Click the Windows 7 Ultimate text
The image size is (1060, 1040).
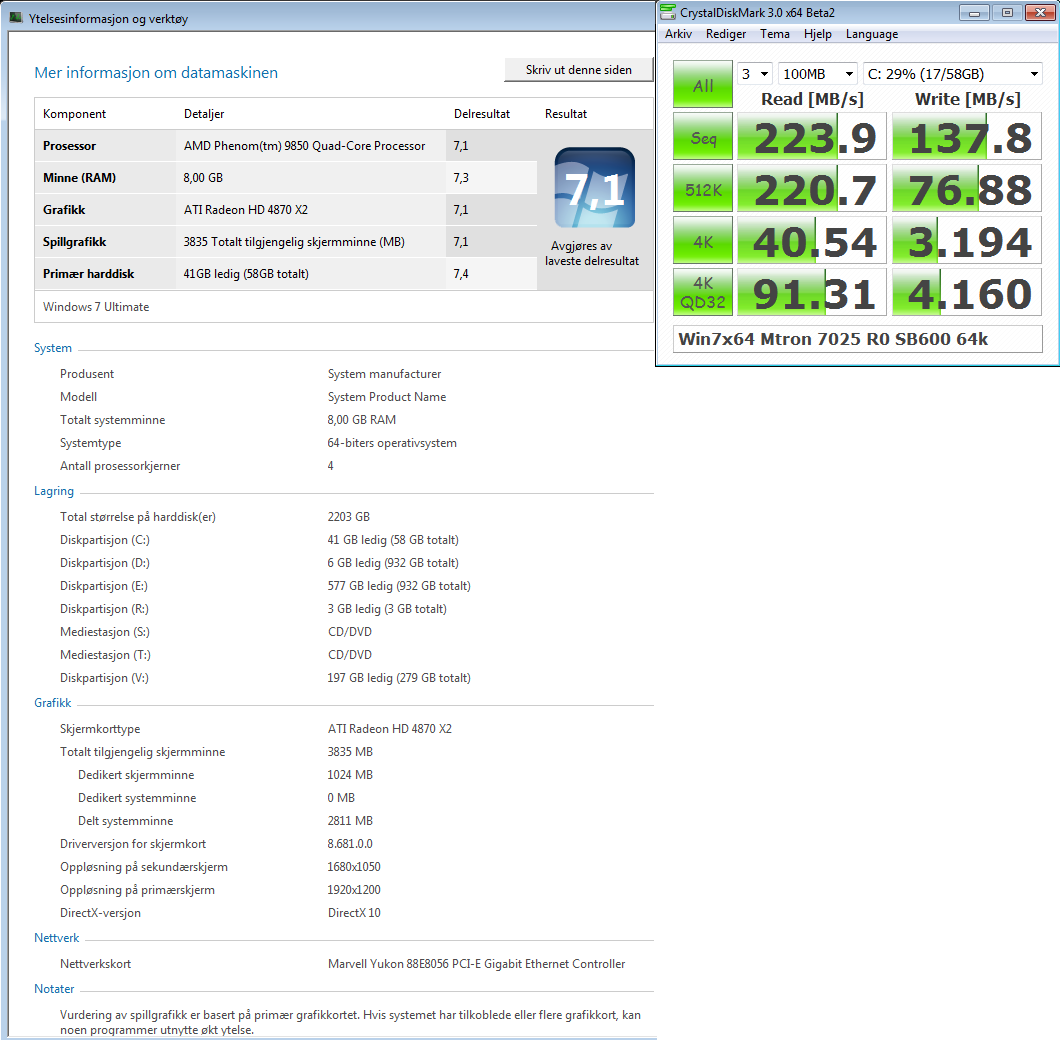pyautogui.click(x=96, y=307)
